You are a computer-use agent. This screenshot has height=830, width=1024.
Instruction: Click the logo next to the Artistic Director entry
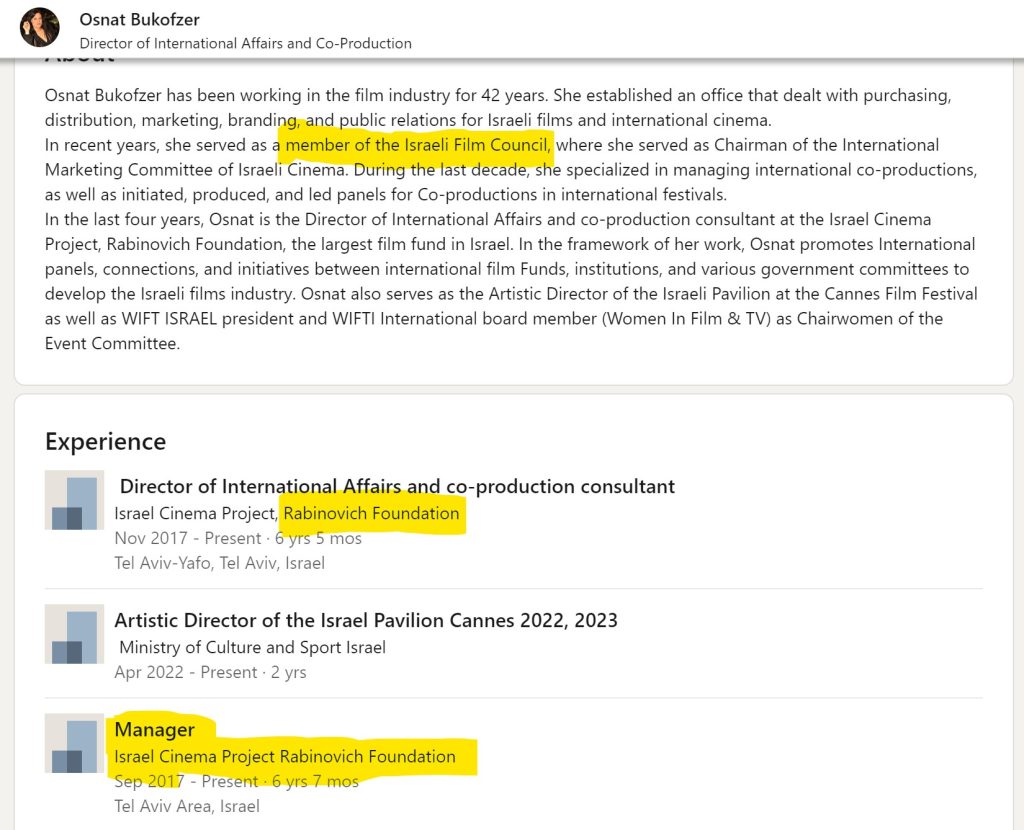(75, 634)
